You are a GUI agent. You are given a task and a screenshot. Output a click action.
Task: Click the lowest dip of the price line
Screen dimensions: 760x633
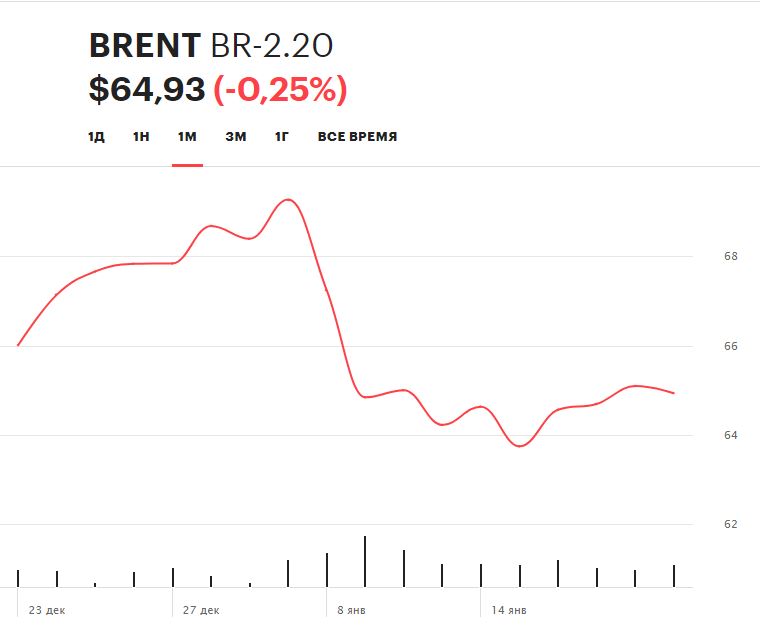point(520,445)
